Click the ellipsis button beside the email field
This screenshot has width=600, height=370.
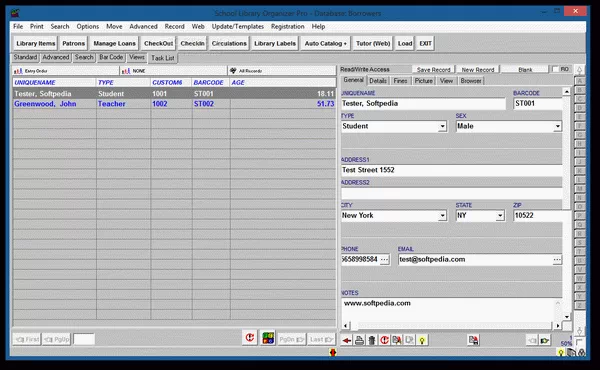[x=557, y=259]
